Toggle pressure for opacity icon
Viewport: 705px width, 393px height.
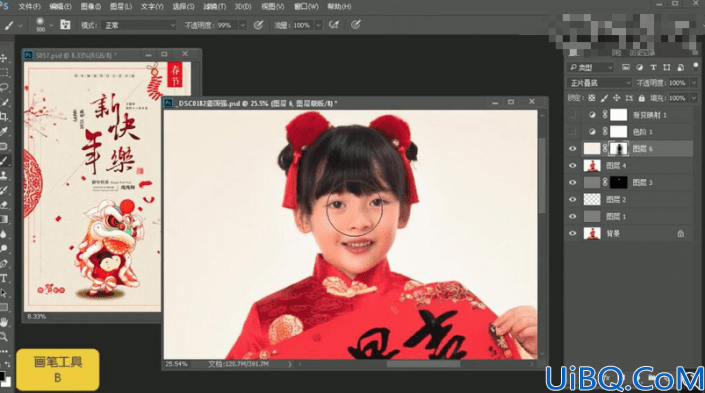click(x=258, y=25)
